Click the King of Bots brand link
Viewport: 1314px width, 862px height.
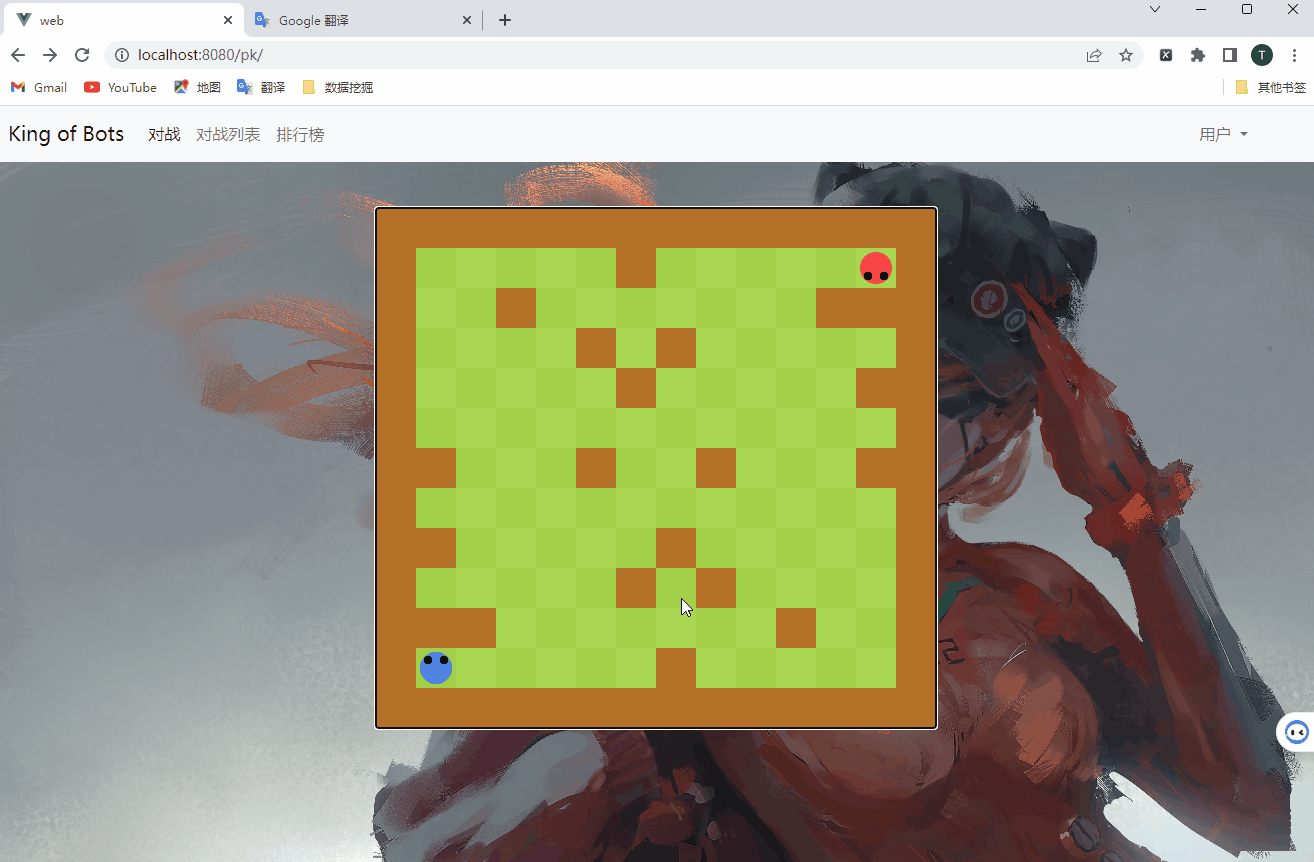[x=66, y=134]
